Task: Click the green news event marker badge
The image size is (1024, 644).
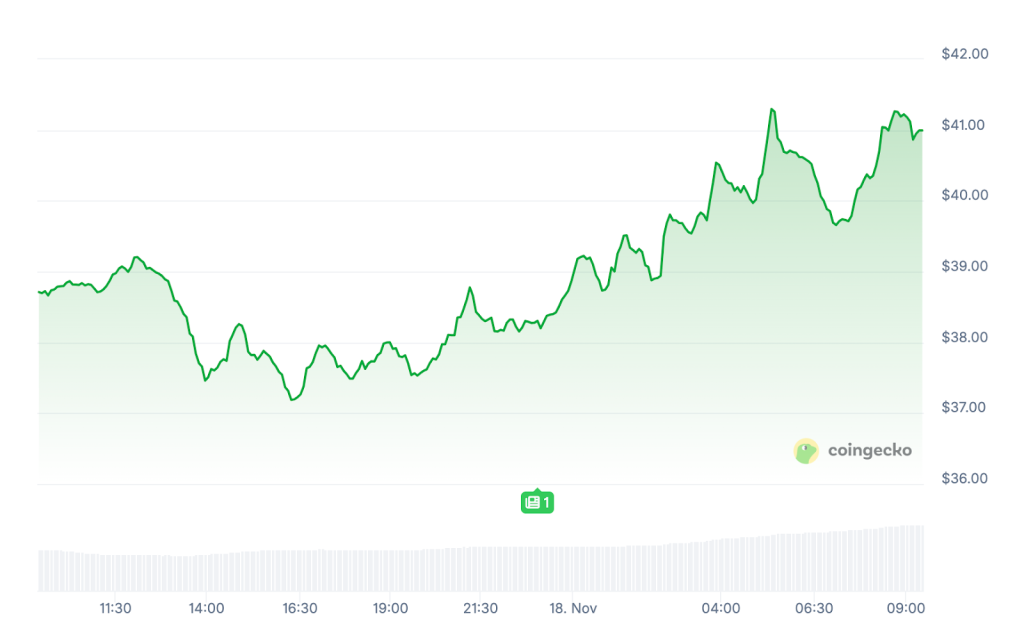Action: click(x=536, y=502)
